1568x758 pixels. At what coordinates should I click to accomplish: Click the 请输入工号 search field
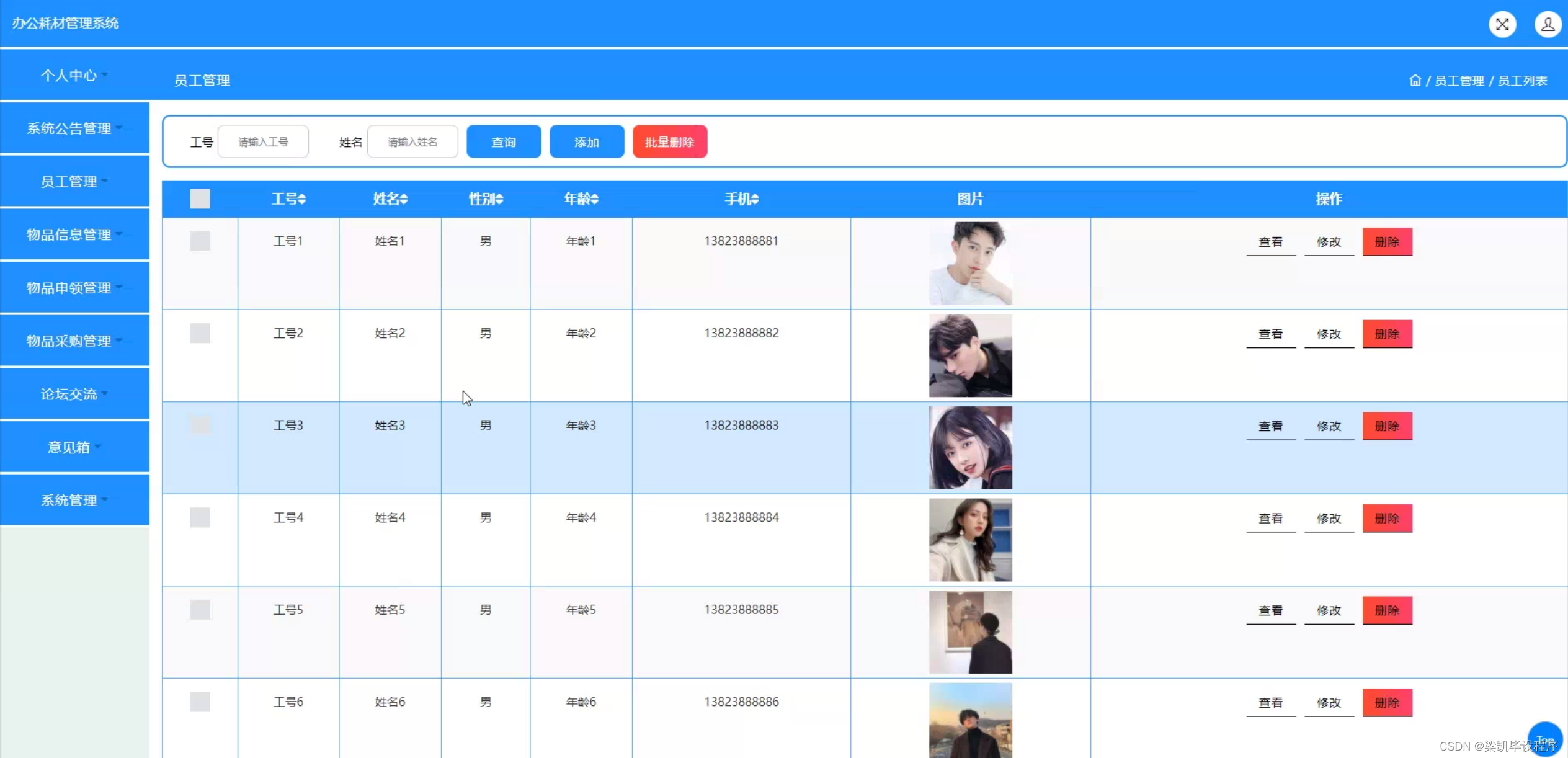(263, 142)
